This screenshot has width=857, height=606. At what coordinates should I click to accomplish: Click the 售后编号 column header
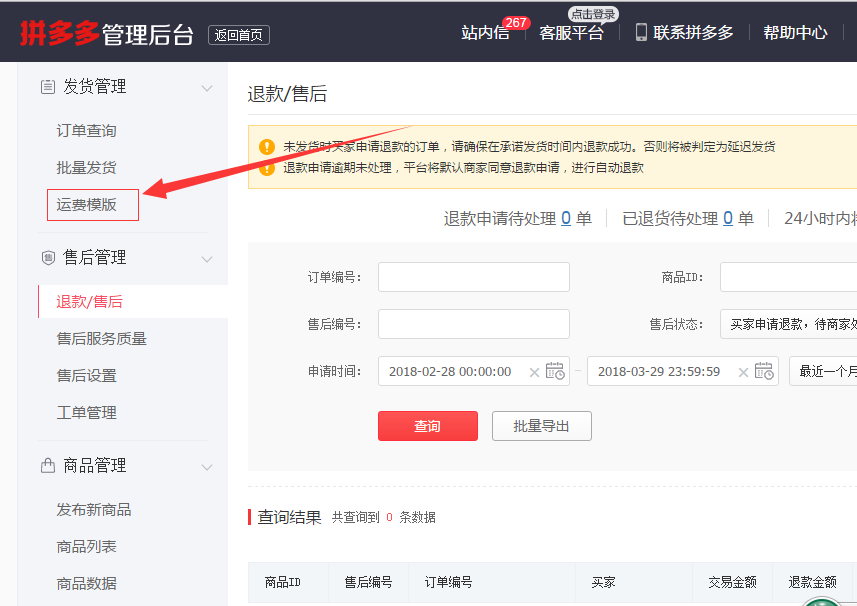pos(368,583)
